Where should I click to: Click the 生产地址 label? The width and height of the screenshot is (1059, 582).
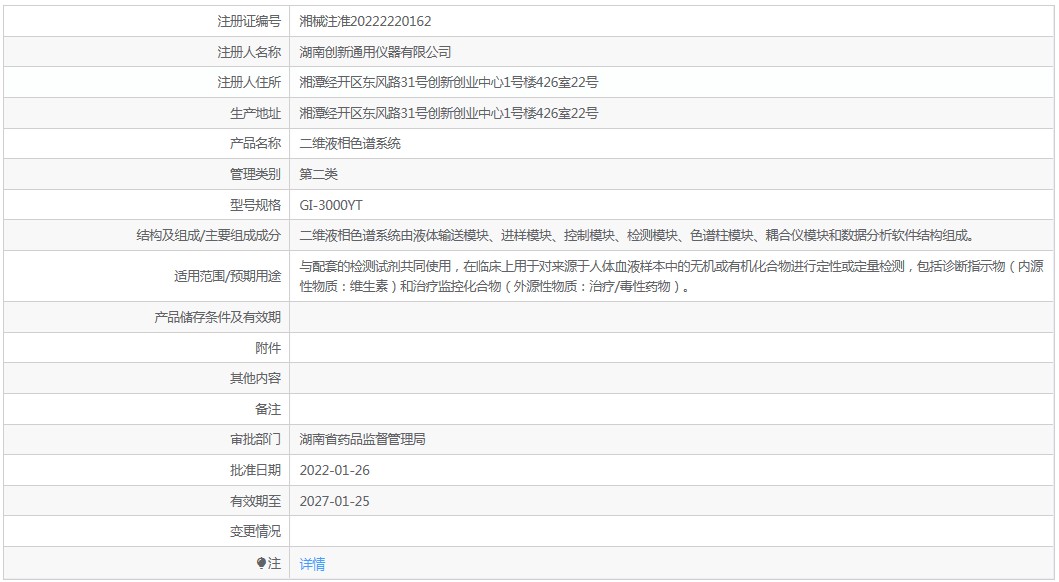point(255,113)
